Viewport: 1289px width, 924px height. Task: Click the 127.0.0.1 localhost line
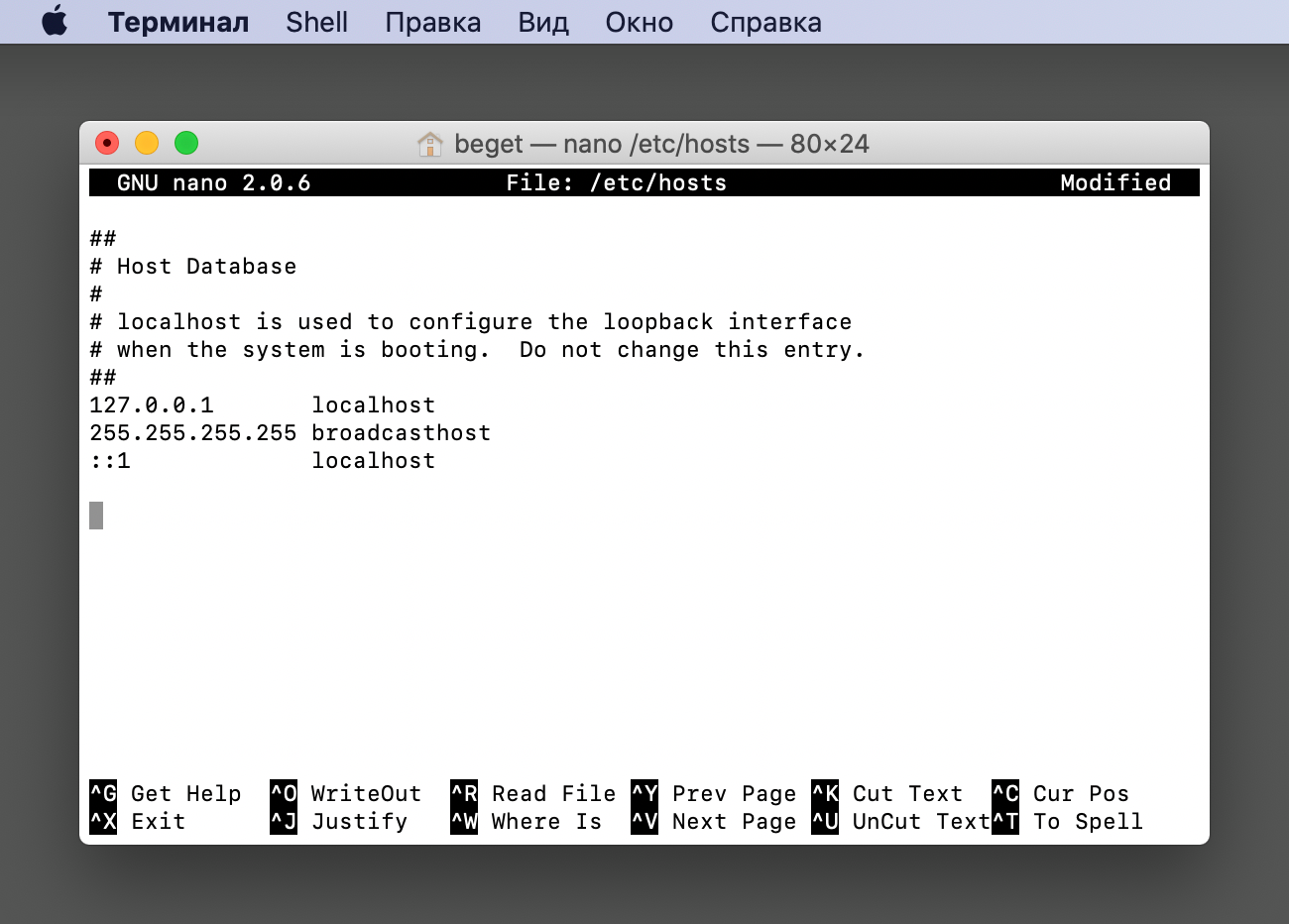(262, 405)
